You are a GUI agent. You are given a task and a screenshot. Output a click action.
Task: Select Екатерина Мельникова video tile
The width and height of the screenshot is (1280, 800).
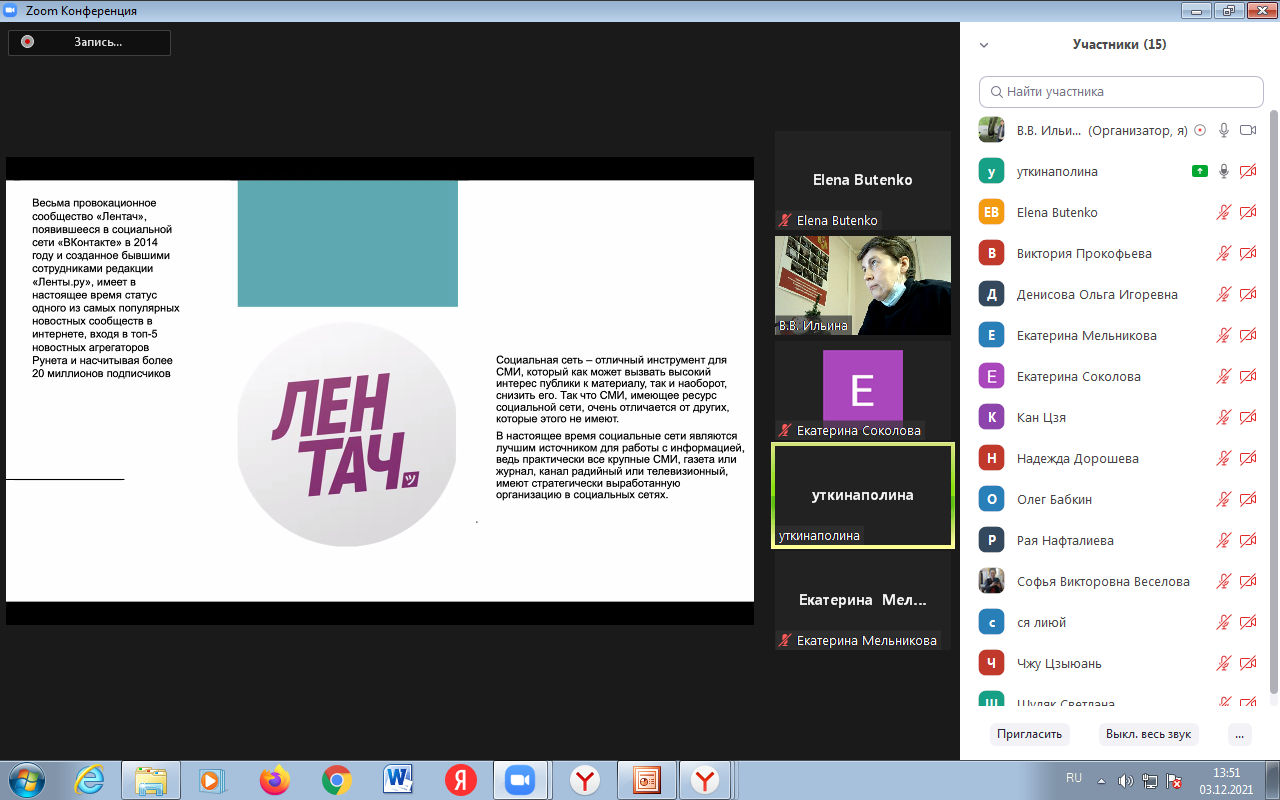(x=862, y=600)
